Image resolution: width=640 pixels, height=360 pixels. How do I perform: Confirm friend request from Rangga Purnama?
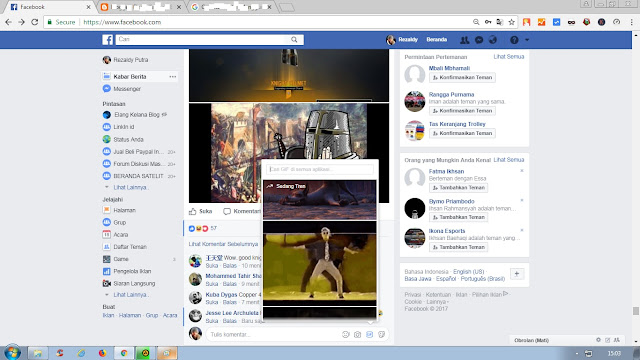[462, 111]
